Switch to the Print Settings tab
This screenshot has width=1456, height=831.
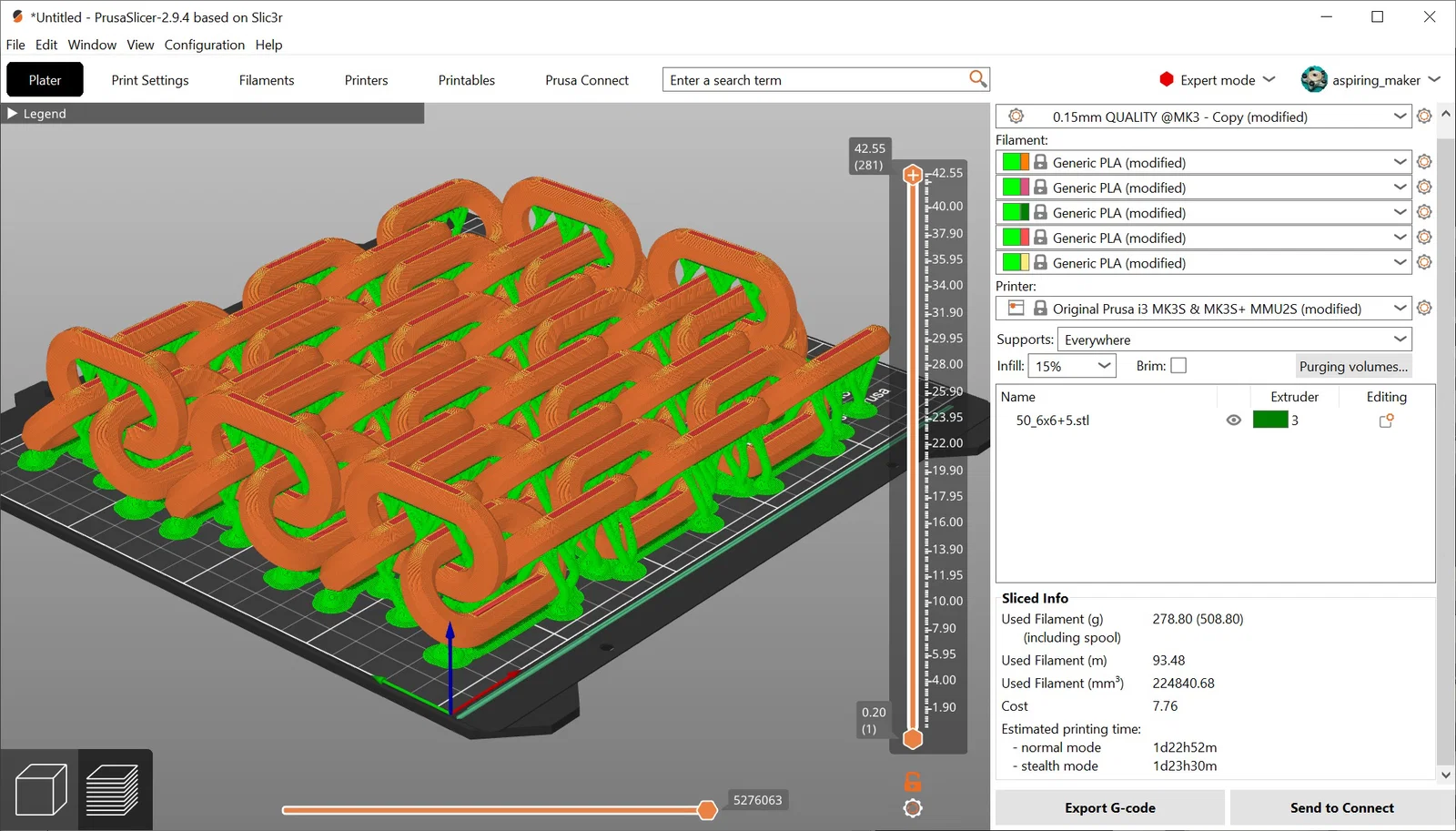coord(150,79)
